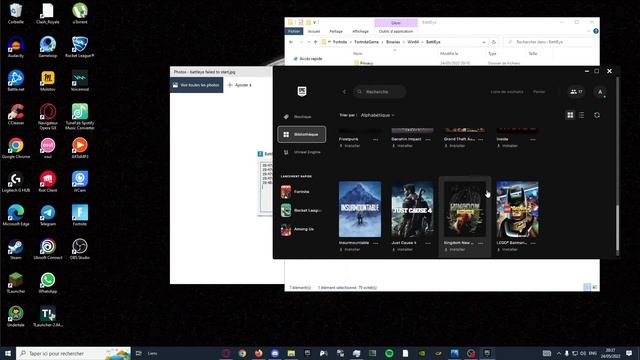
Task: Select 'Accès rapide' in Explorer navigation pane
Action: [x=308, y=59]
